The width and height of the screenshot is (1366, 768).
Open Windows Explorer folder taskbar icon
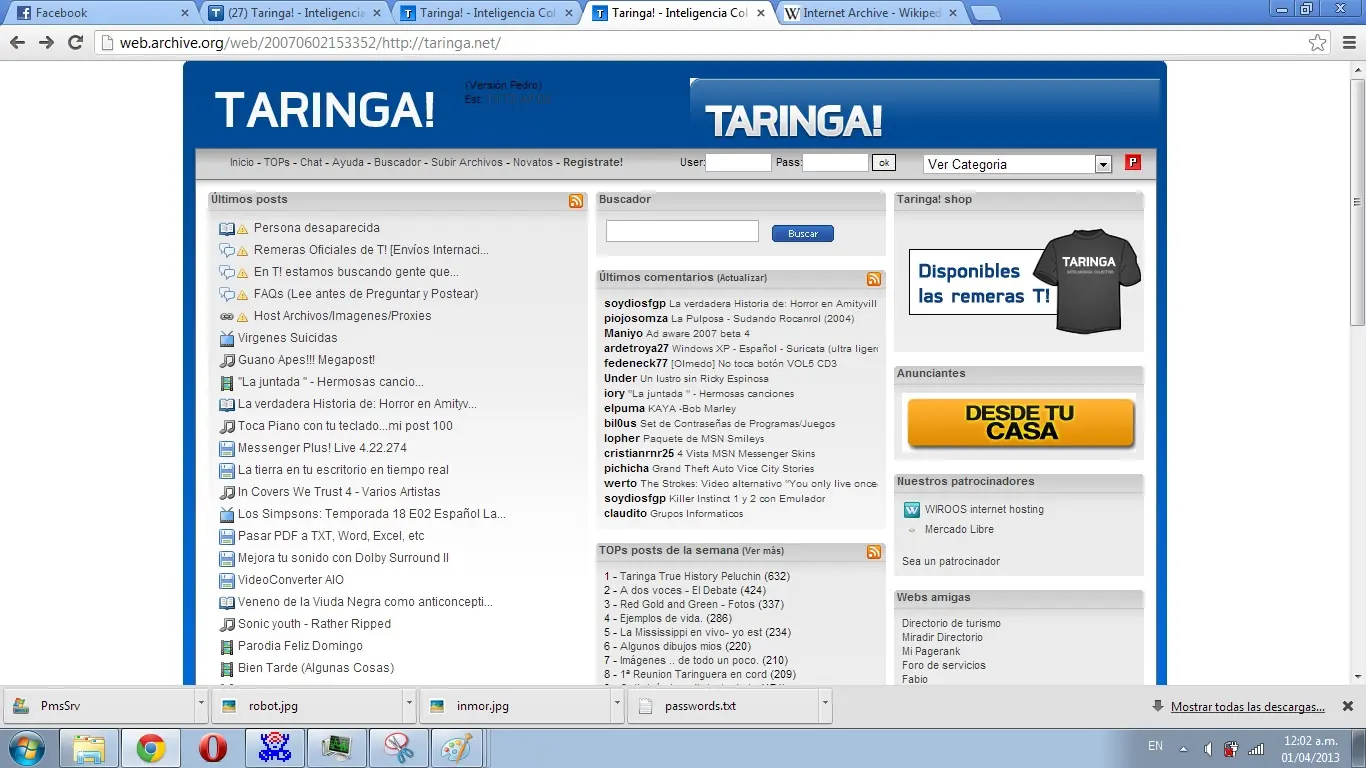(x=89, y=748)
